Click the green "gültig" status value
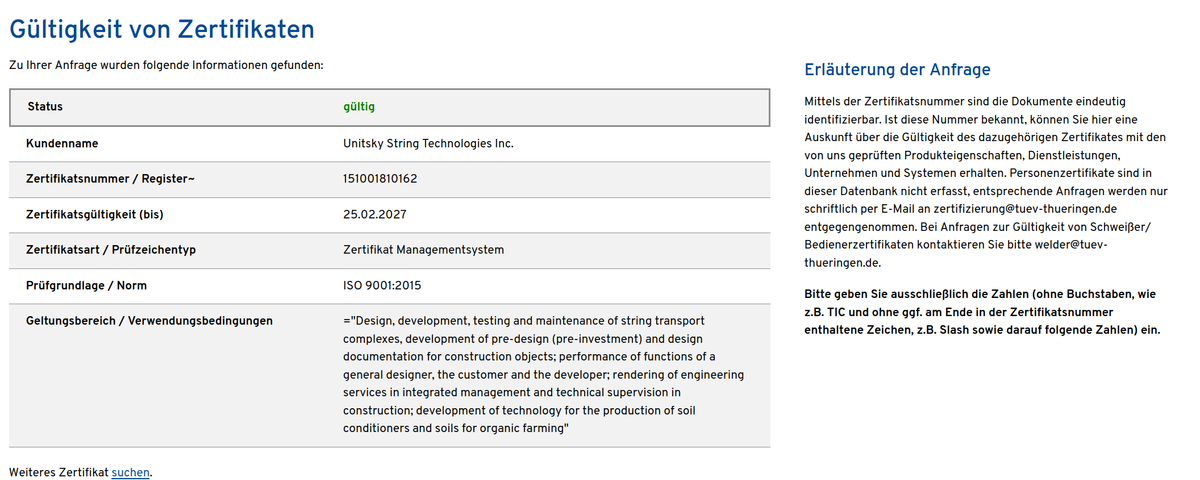Image resolution: width=1200 pixels, height=480 pixels. click(x=359, y=107)
